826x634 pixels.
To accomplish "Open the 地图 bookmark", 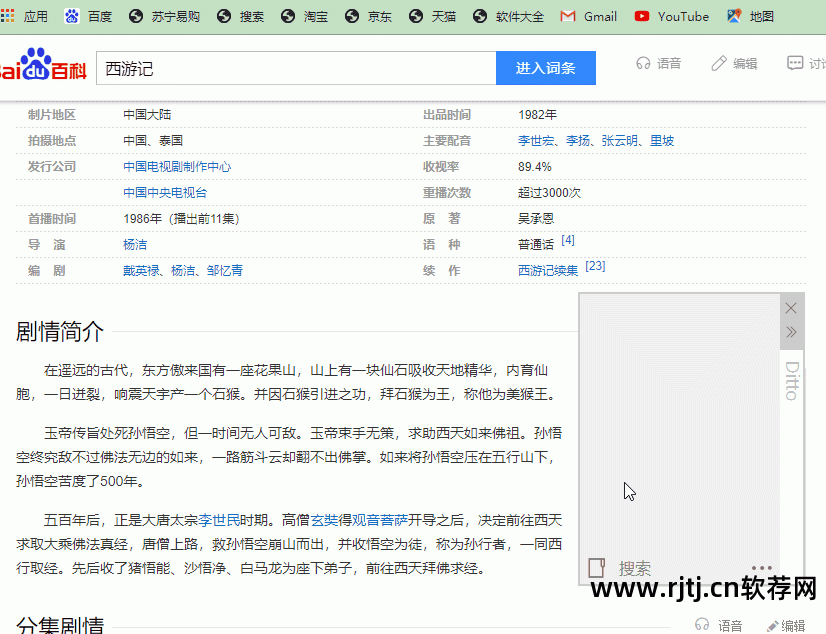I will (x=750, y=16).
